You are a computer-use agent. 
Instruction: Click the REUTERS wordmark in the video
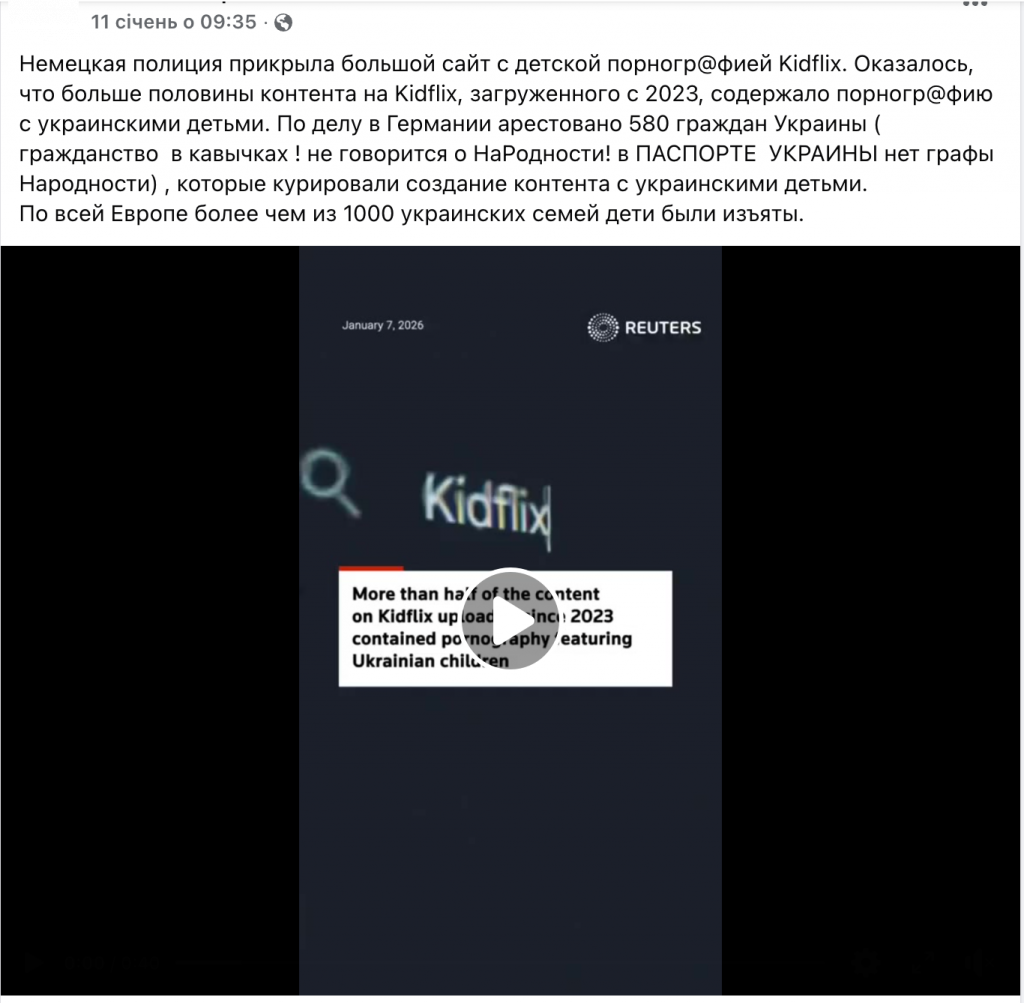coord(663,328)
